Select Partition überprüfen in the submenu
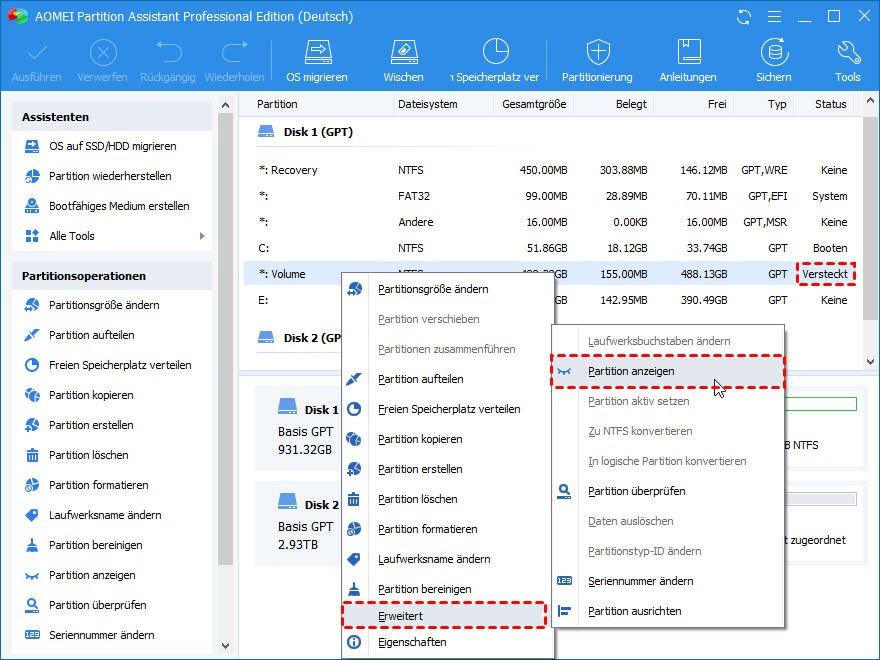Screen dimensions: 880x660 point(668,491)
